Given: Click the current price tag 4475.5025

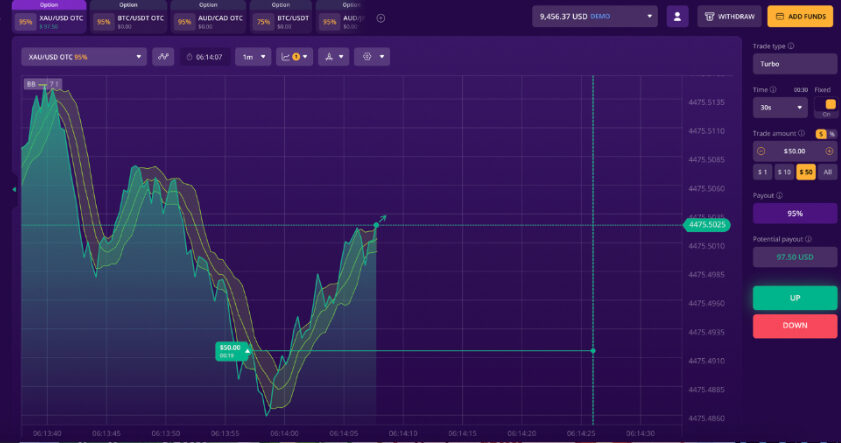Looking at the screenshot, I should pos(707,225).
